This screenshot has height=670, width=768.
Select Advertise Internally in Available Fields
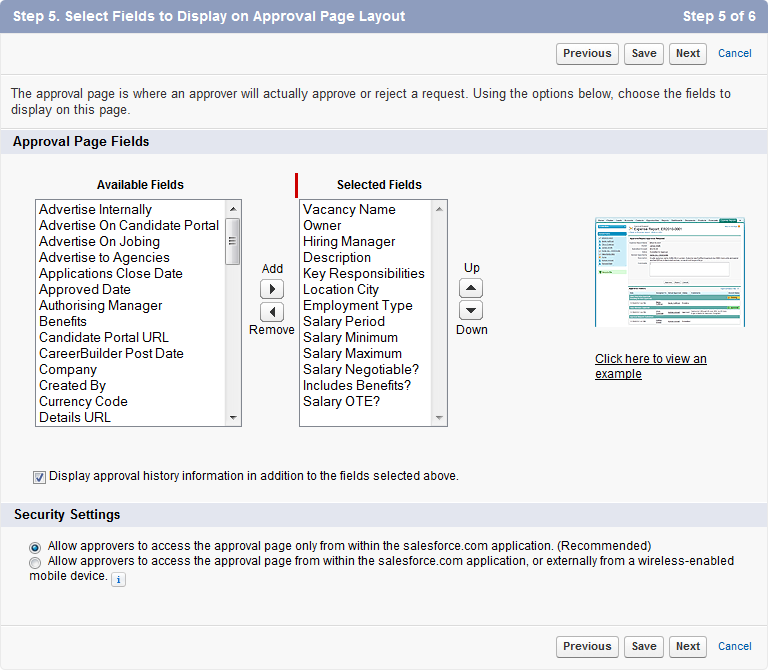coord(95,210)
